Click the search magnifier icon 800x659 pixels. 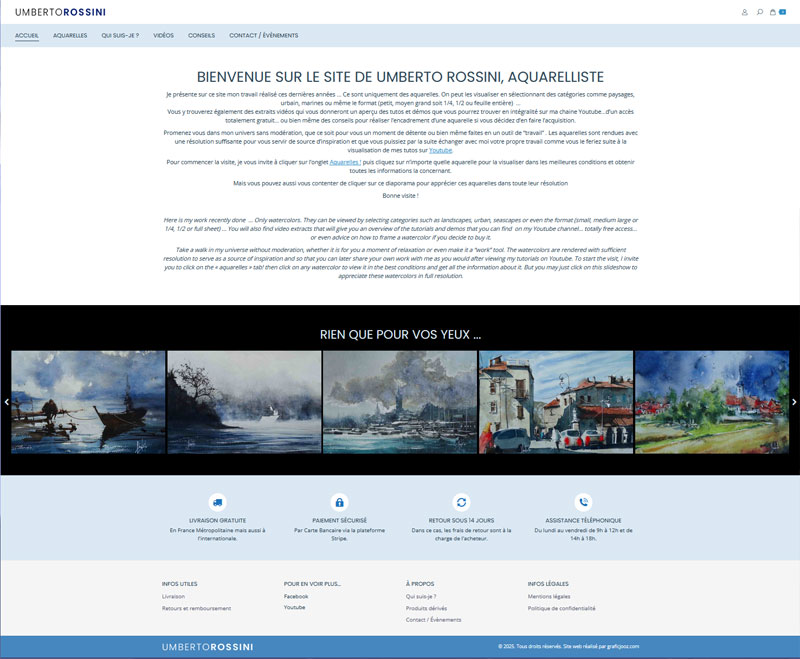[x=760, y=12]
